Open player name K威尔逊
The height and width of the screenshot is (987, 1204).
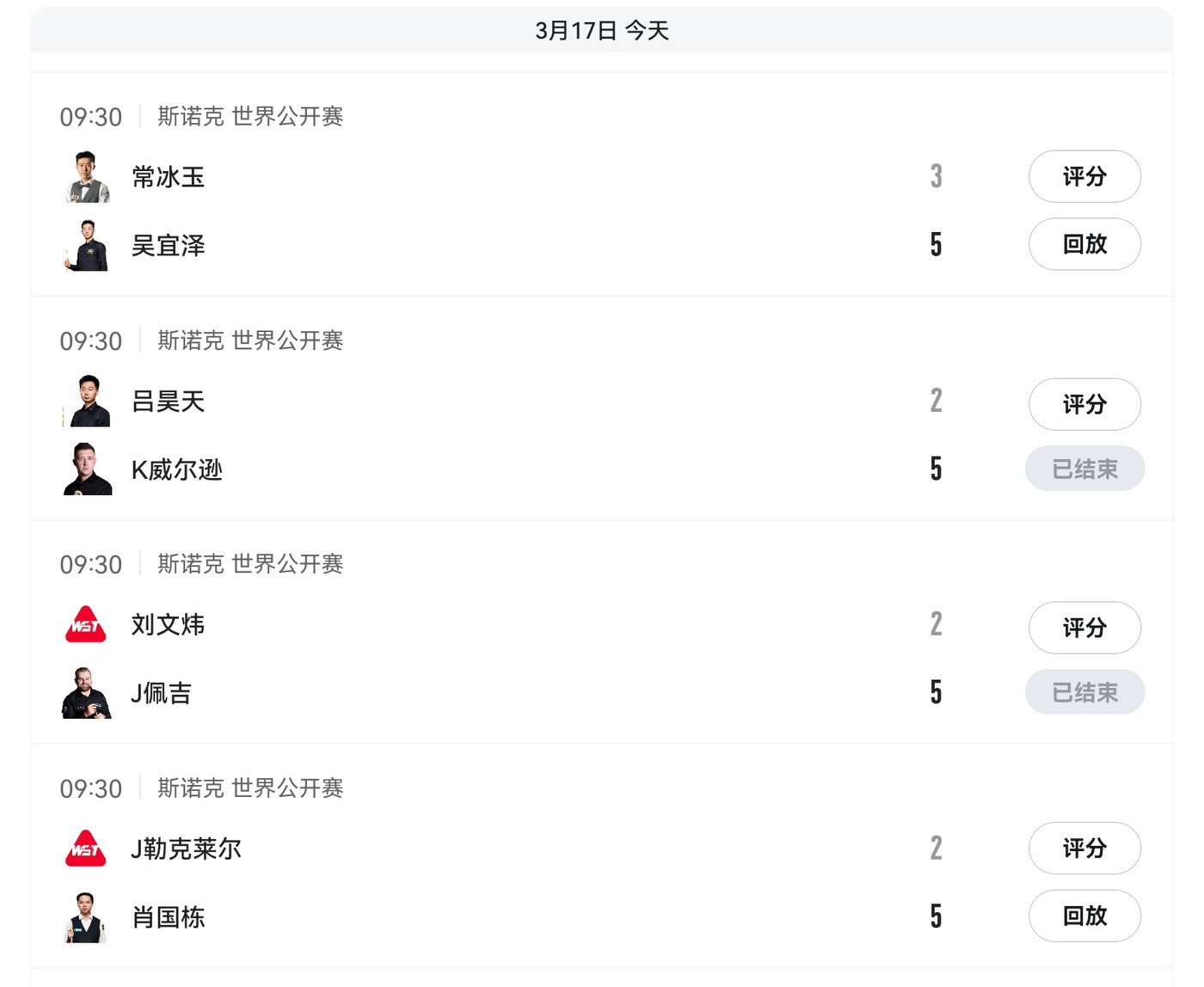pyautogui.click(x=177, y=469)
